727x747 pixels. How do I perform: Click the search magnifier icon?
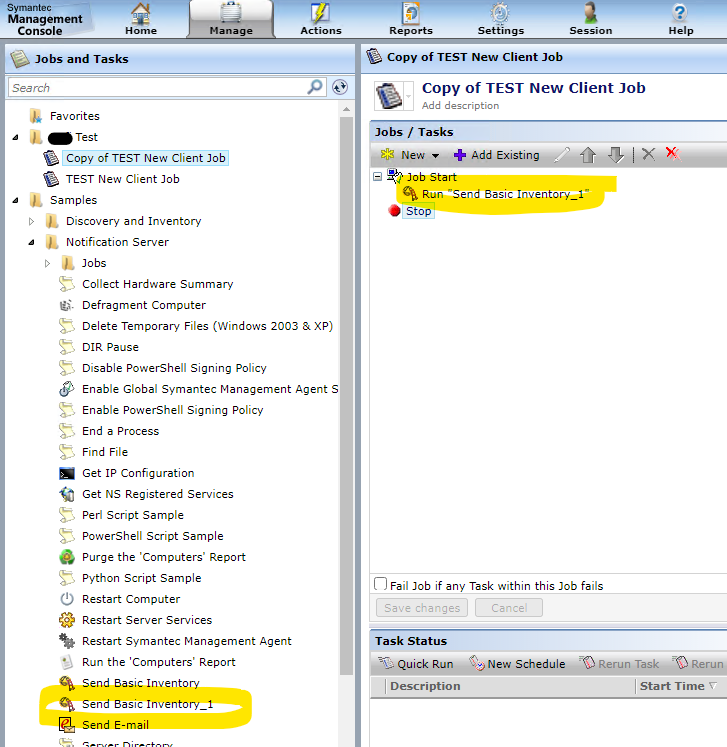point(315,87)
